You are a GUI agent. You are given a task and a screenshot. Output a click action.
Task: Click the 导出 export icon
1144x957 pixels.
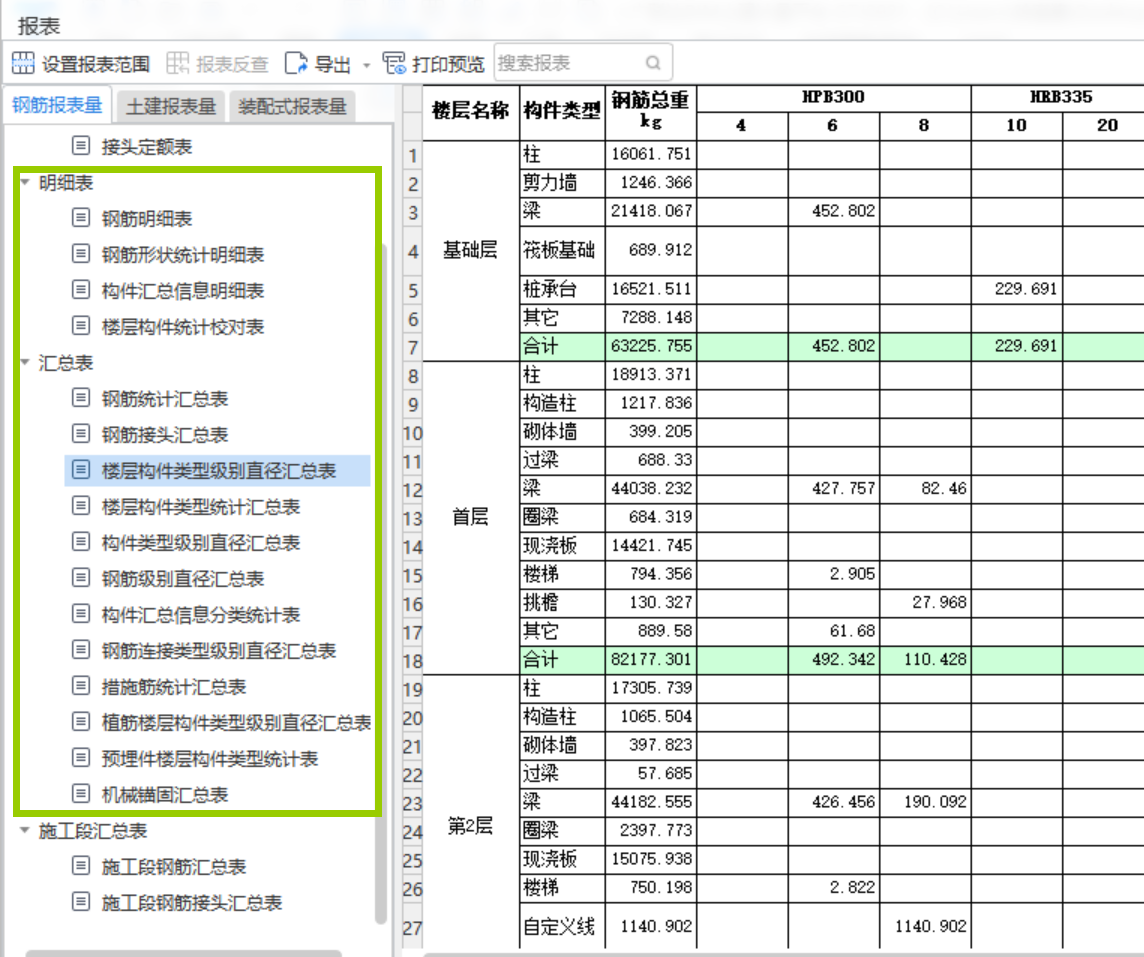click(x=296, y=63)
